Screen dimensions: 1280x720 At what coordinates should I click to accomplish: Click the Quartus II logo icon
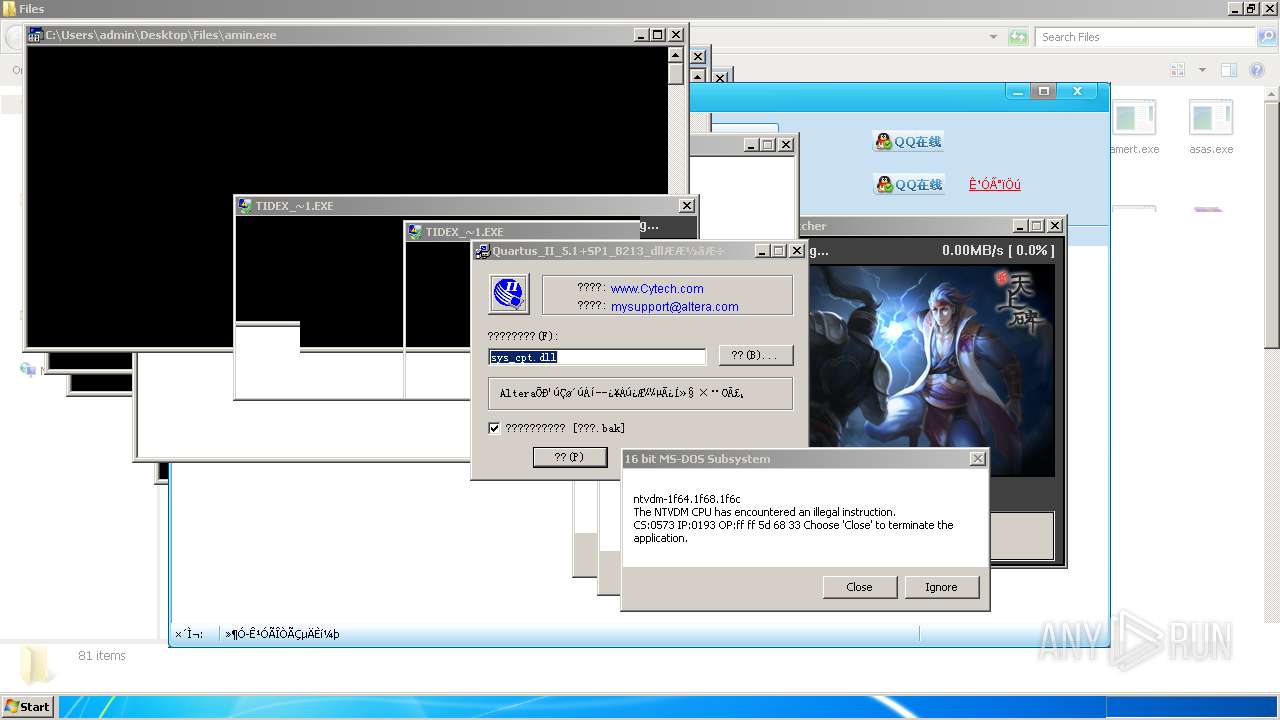(x=509, y=294)
